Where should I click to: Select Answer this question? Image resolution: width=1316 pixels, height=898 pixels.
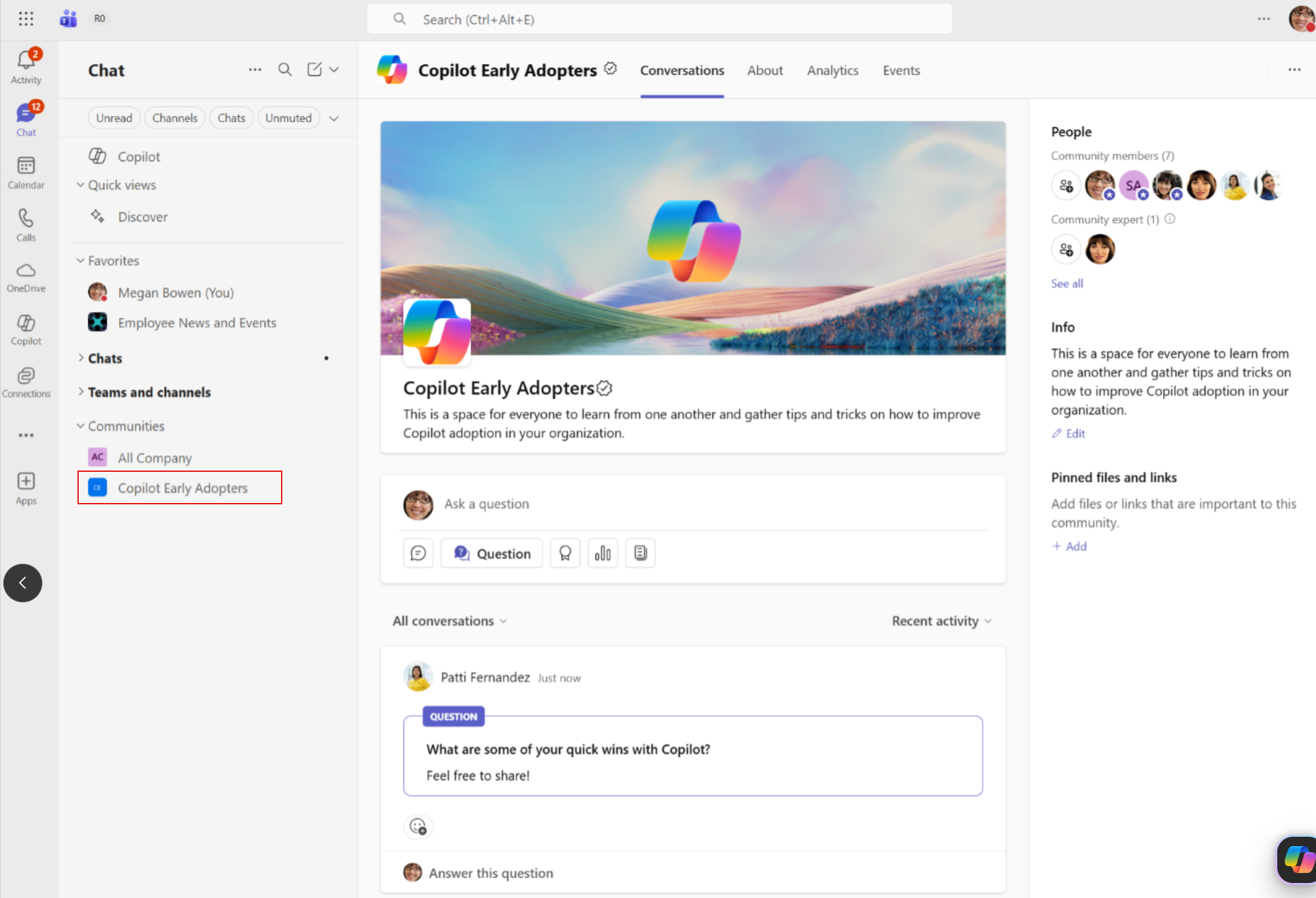click(490, 872)
